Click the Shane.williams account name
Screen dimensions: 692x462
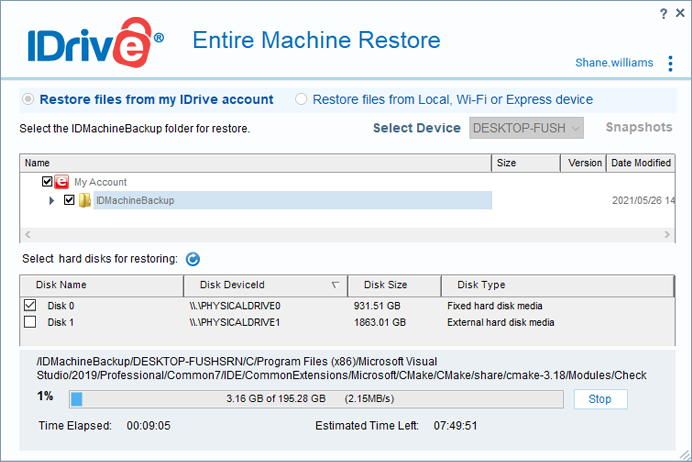click(x=614, y=63)
